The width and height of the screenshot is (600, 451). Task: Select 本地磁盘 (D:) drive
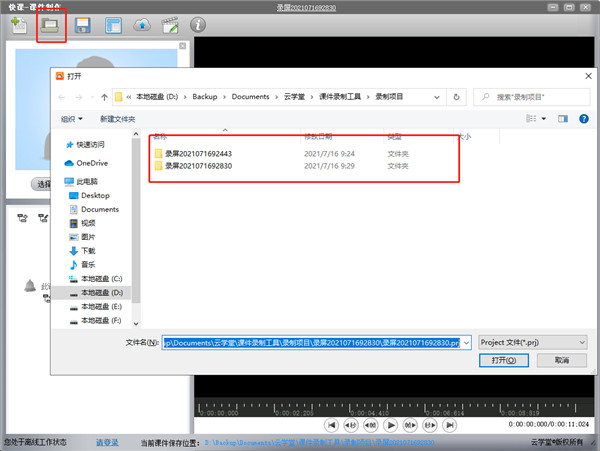pos(101,293)
